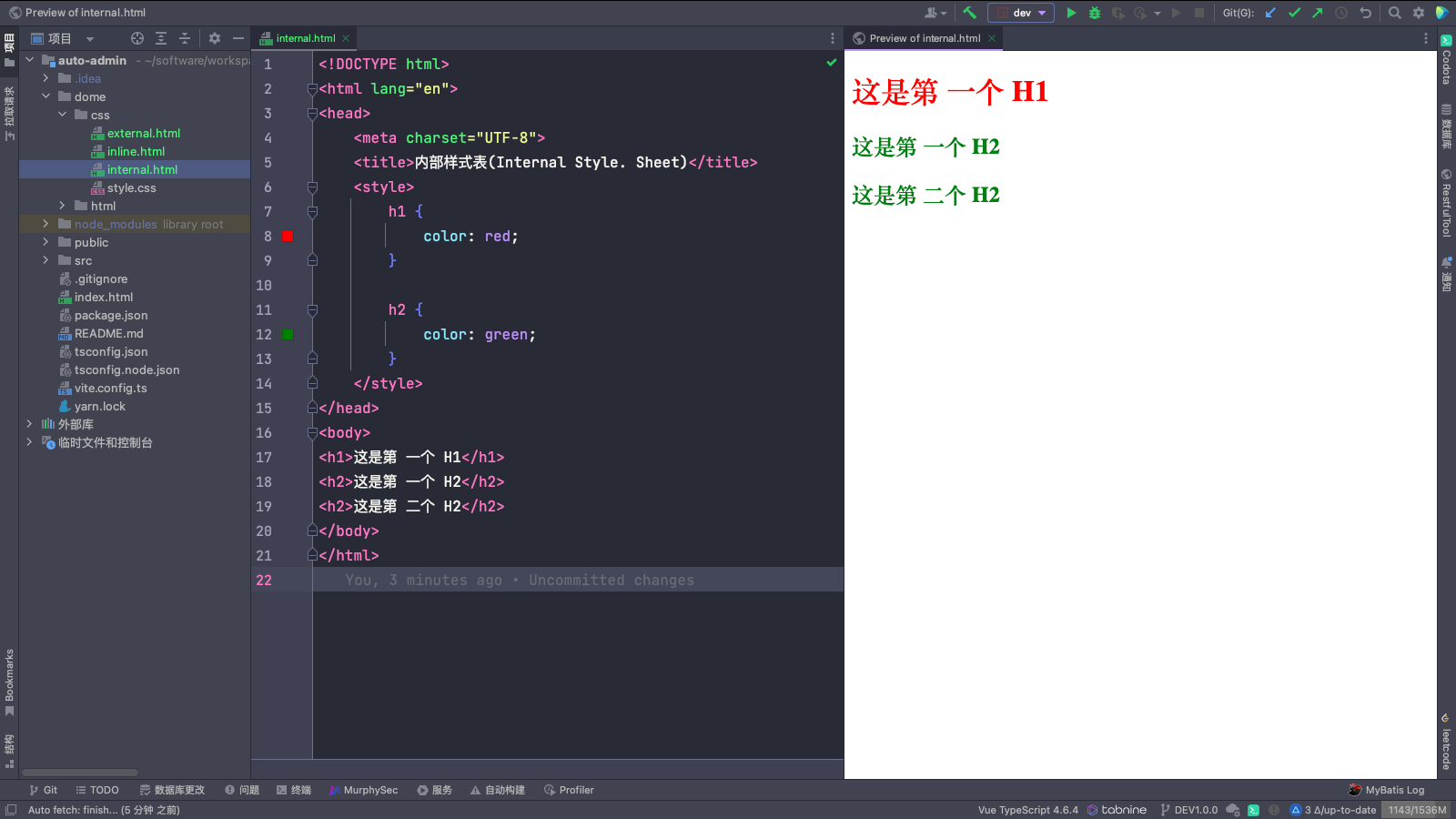
Task: Click locate file crosshair icon in project panel
Action: 137,38
